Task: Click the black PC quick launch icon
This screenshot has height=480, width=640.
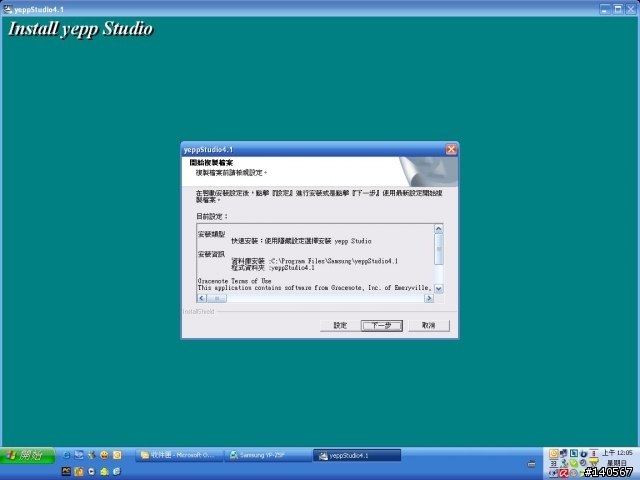Action: [66, 471]
